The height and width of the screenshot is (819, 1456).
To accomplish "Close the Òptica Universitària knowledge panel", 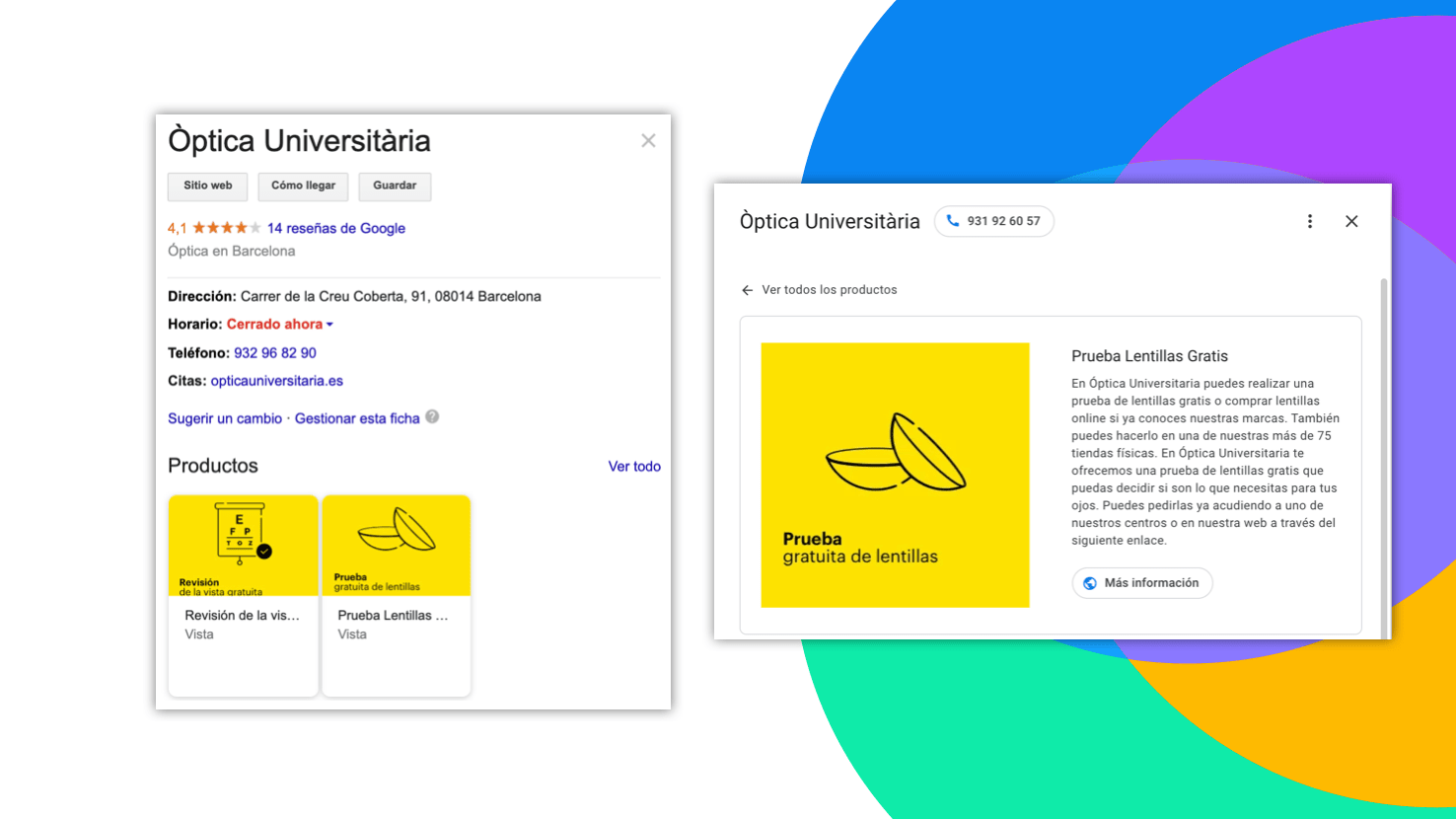I will point(648,141).
